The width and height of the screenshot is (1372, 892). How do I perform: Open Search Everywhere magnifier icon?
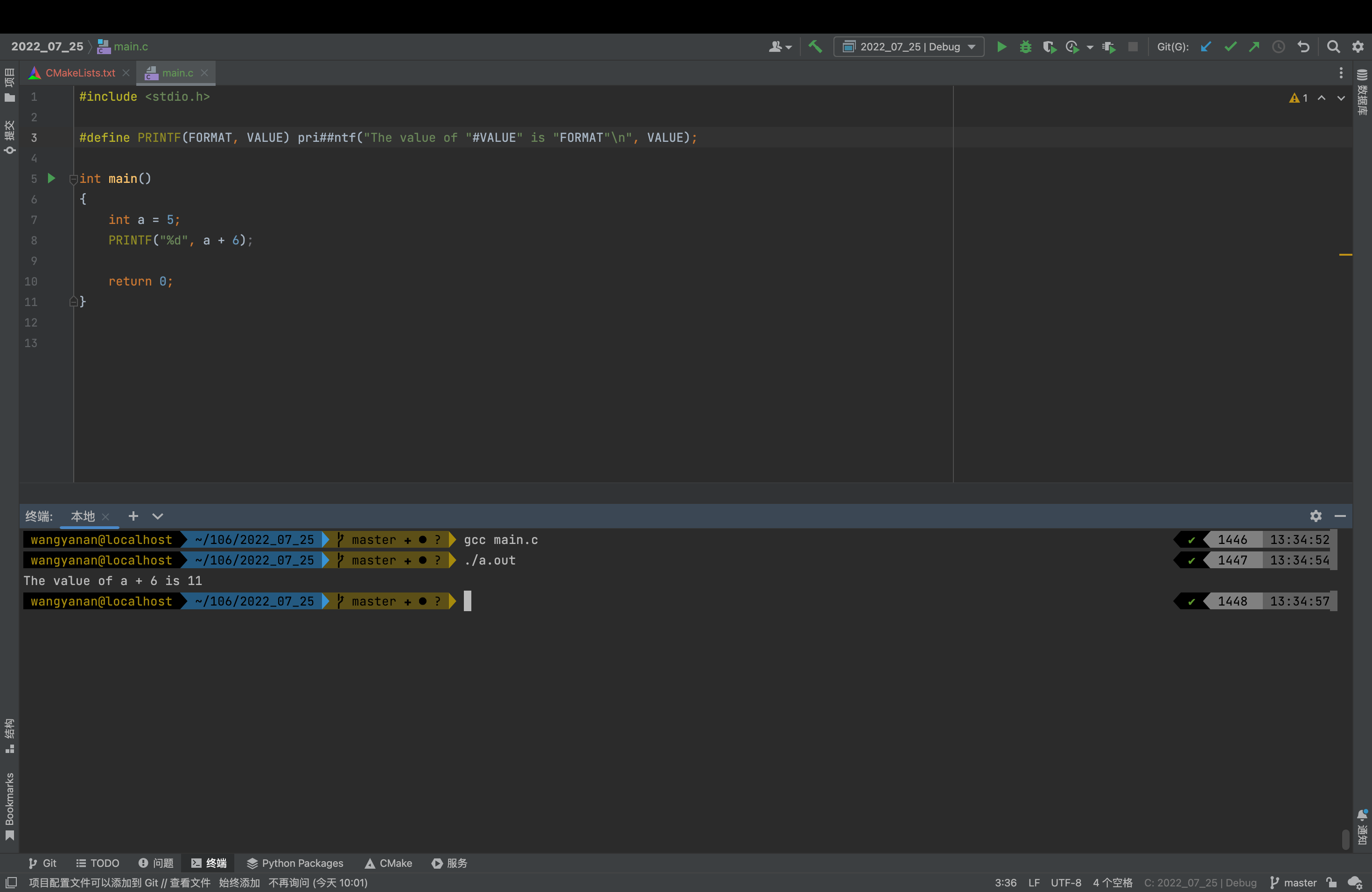coord(1333,47)
